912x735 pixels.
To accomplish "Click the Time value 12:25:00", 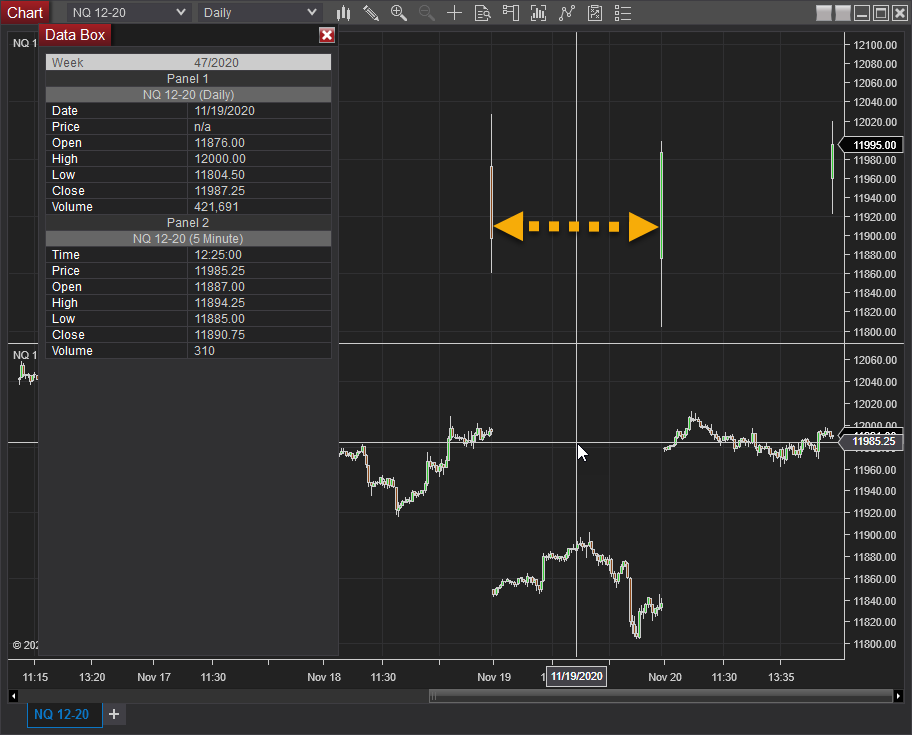I will pyautogui.click(x=218, y=255).
